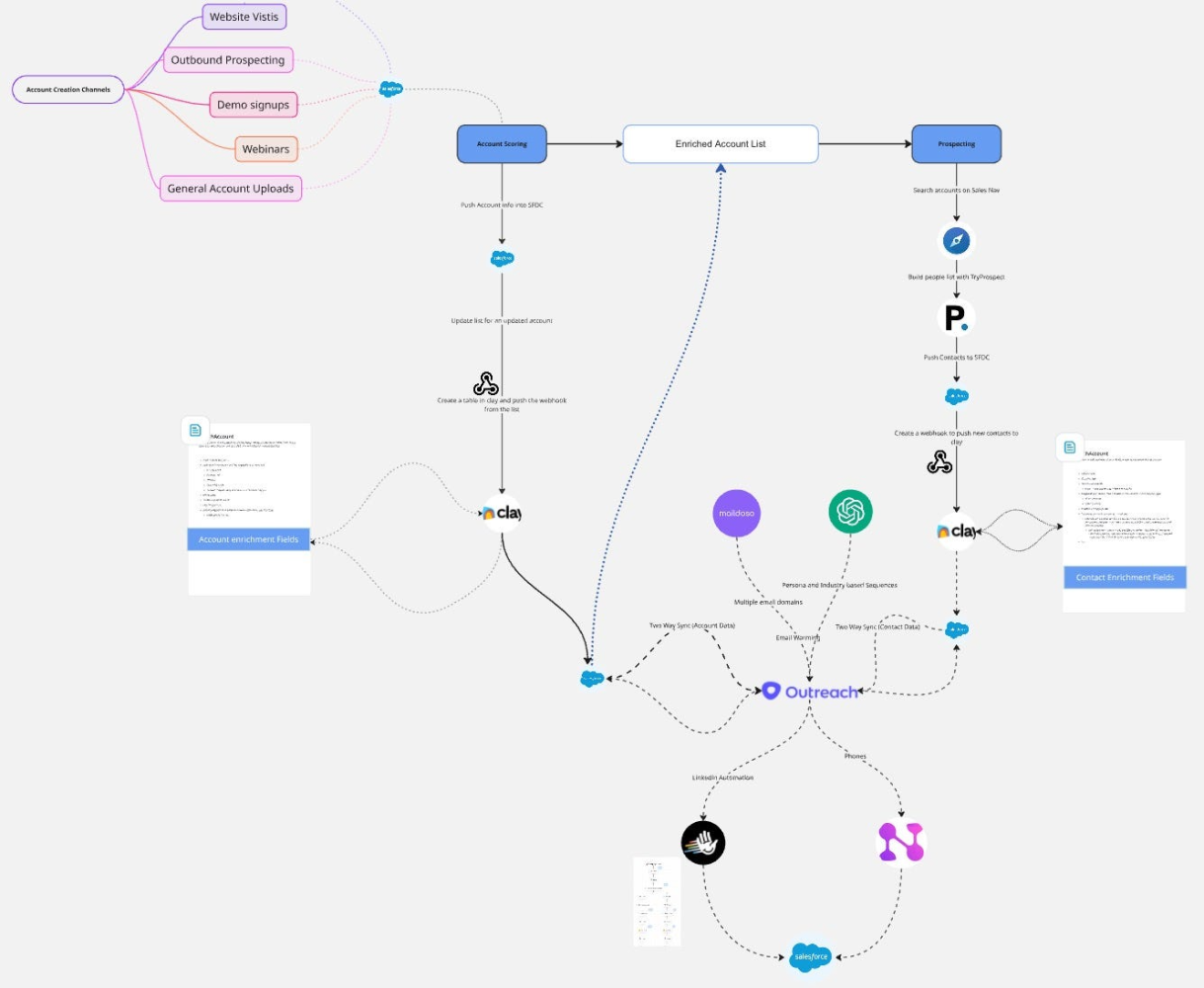Select 'Persona and Industry based Sequences' label
The width and height of the screenshot is (1204, 988).
coord(840,585)
